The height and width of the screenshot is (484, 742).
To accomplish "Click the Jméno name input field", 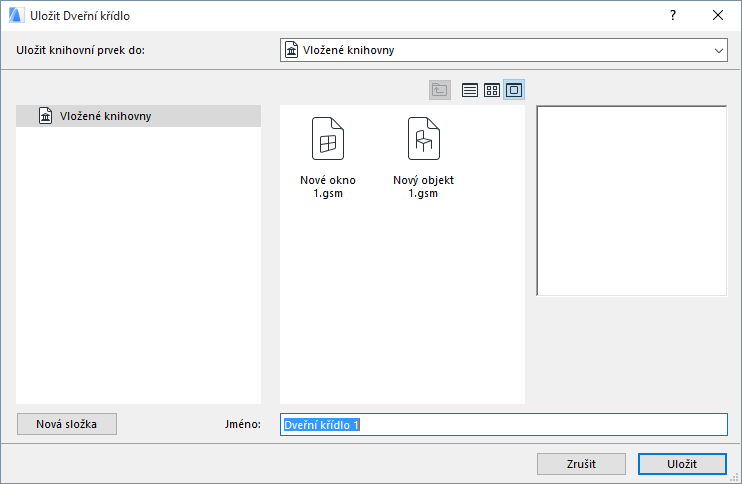I will (504, 424).
